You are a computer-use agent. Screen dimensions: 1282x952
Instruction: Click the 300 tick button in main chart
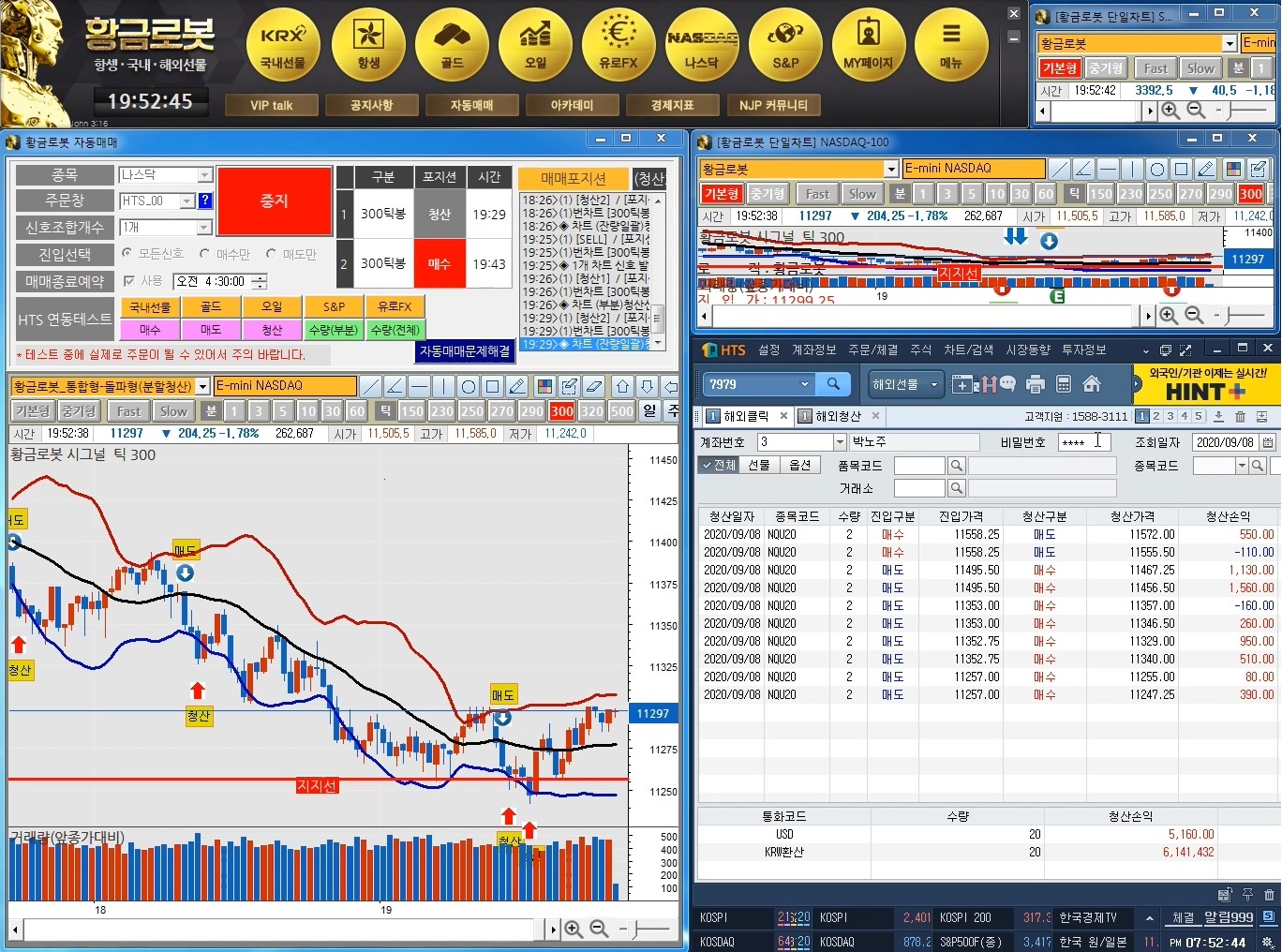(562, 410)
